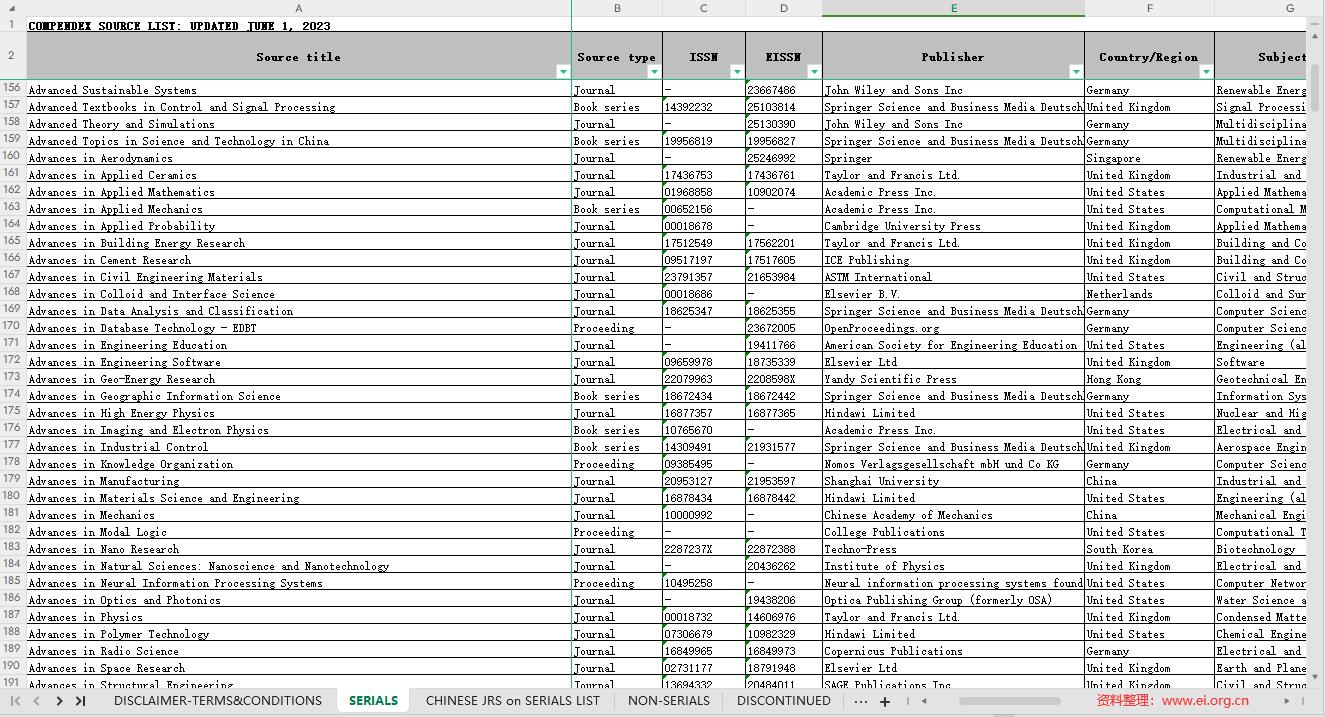Select the COMPENDEX SOURCE LIST title cell
Image resolution: width=1325 pixels, height=717 pixels.
[x=299, y=25]
